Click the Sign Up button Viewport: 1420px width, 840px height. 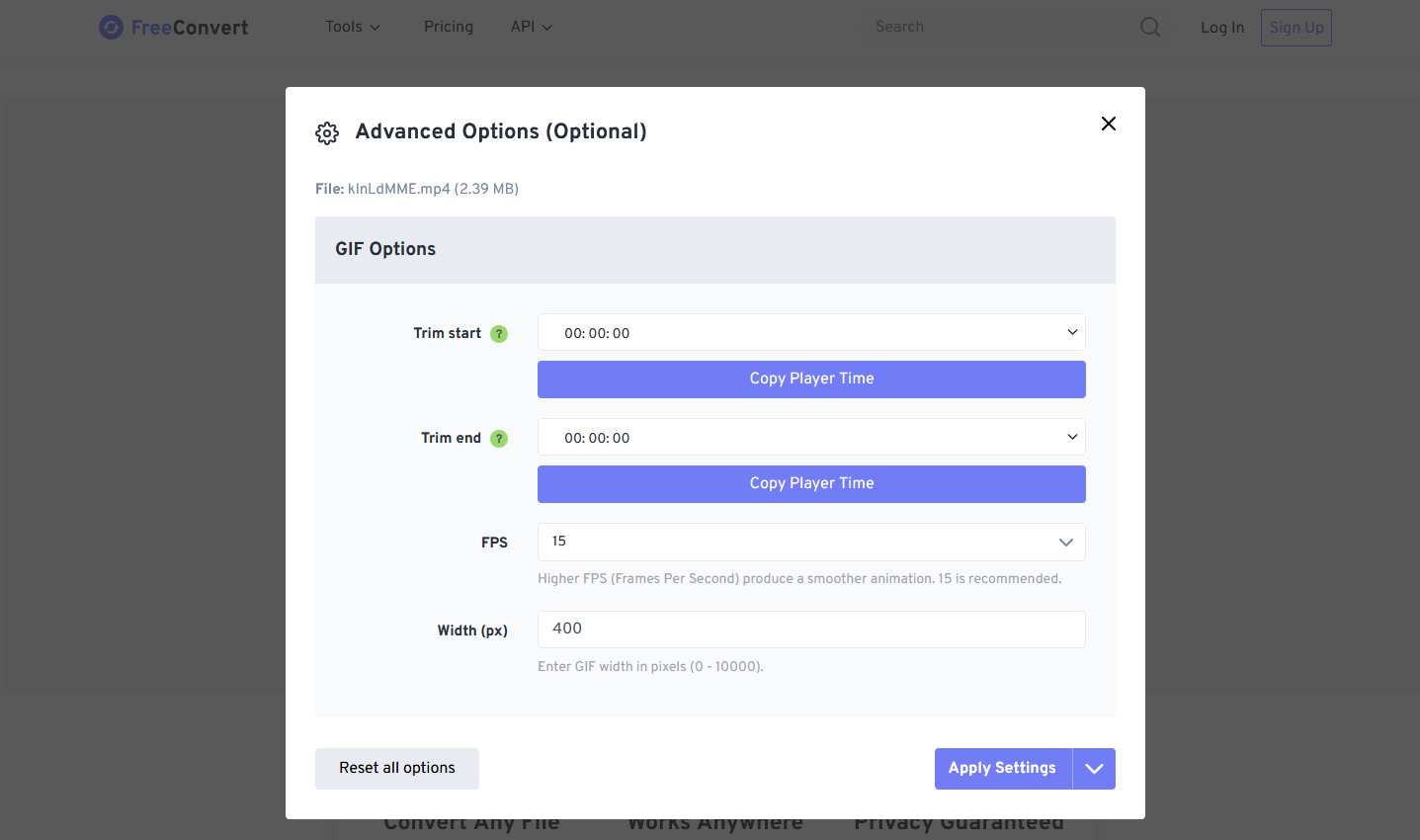(x=1296, y=28)
